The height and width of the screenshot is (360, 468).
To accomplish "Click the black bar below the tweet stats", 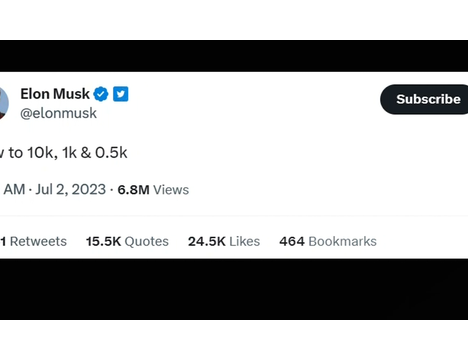I will coord(234,289).
